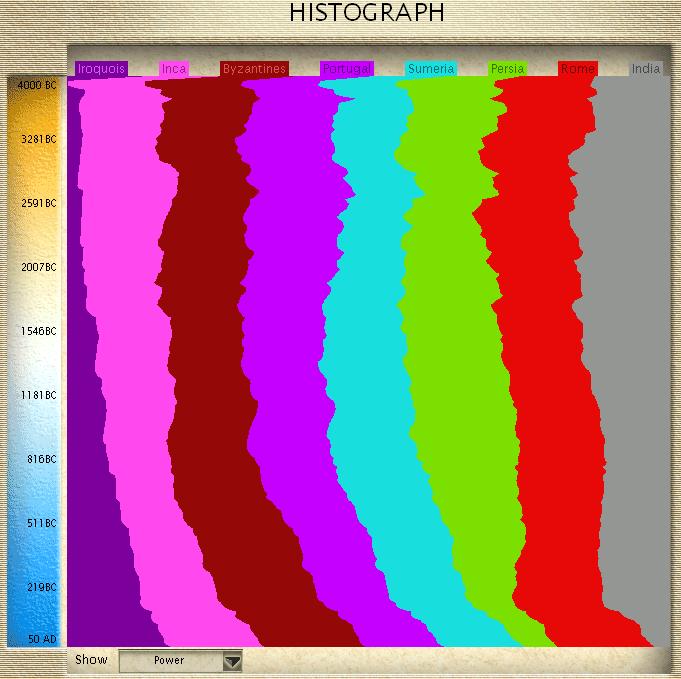Click the 2007 BC timeline label
The height and width of the screenshot is (679, 681).
point(39,267)
